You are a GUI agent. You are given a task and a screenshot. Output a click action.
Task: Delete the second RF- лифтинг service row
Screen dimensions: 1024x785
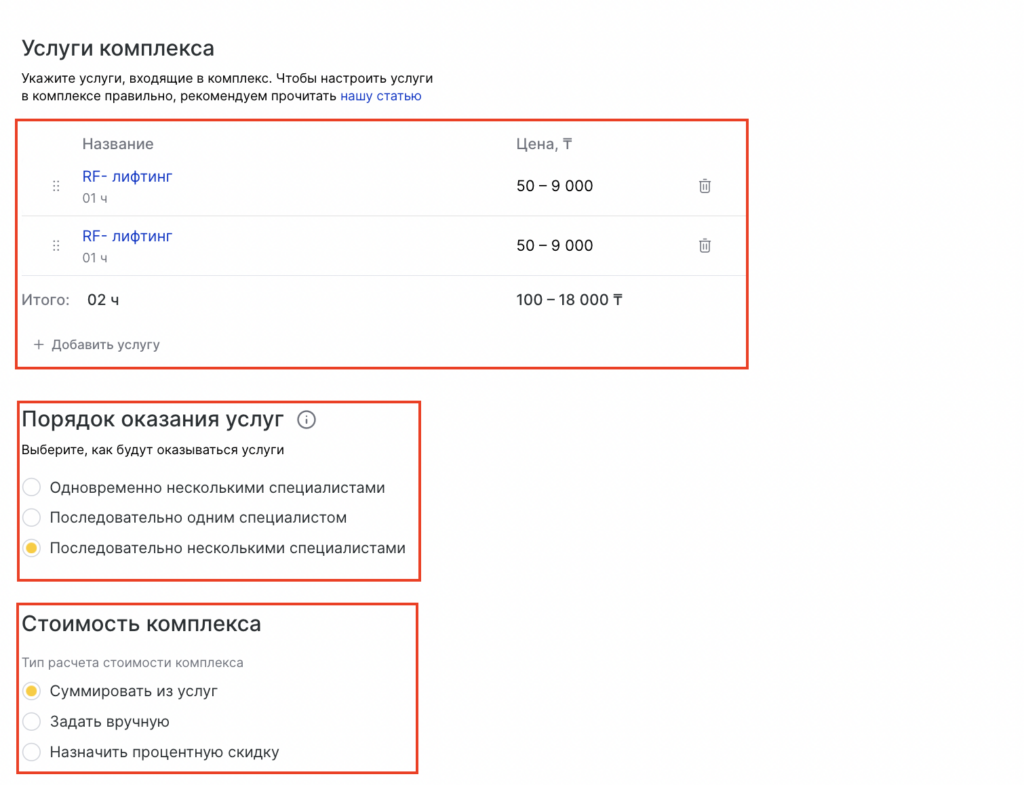(704, 246)
